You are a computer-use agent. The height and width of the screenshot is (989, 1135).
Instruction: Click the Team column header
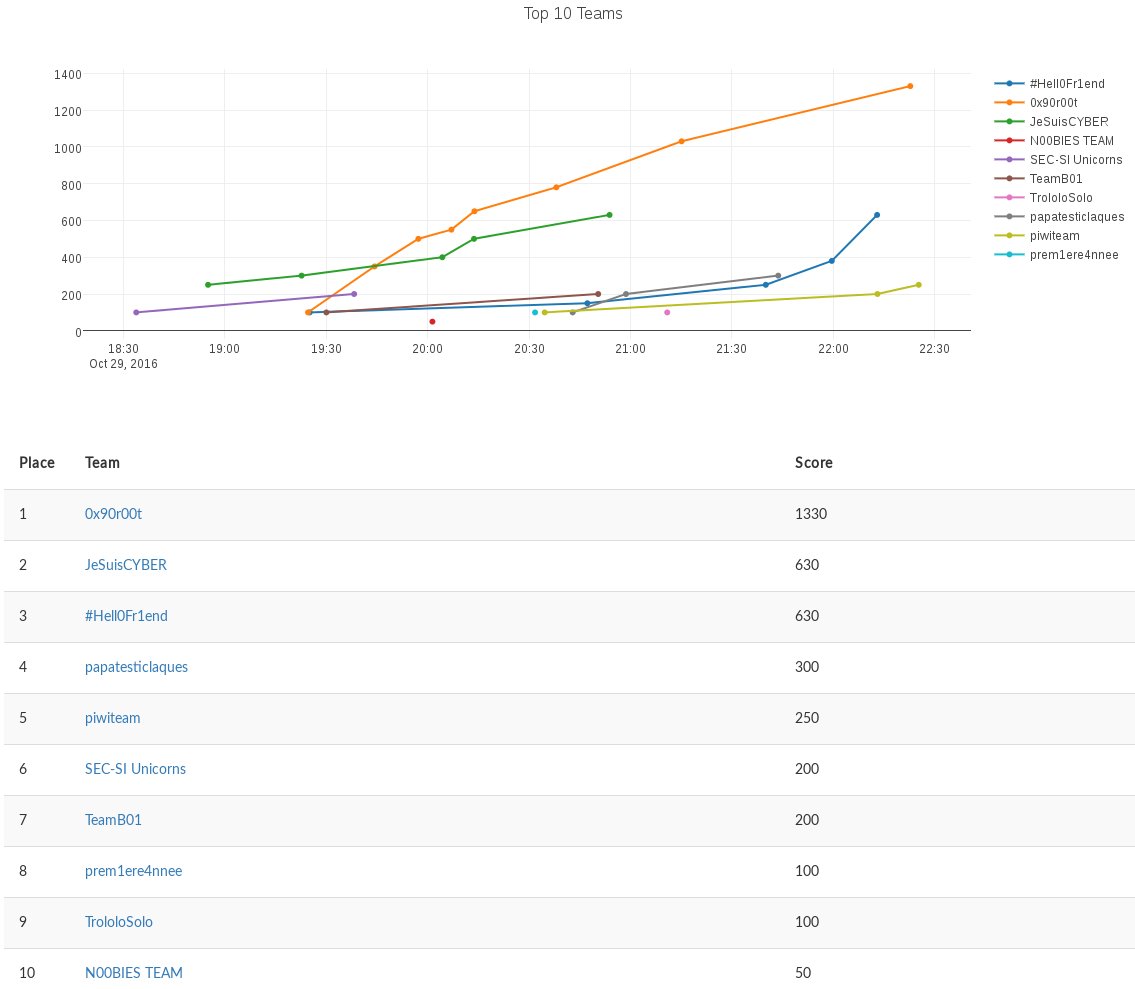click(x=102, y=463)
